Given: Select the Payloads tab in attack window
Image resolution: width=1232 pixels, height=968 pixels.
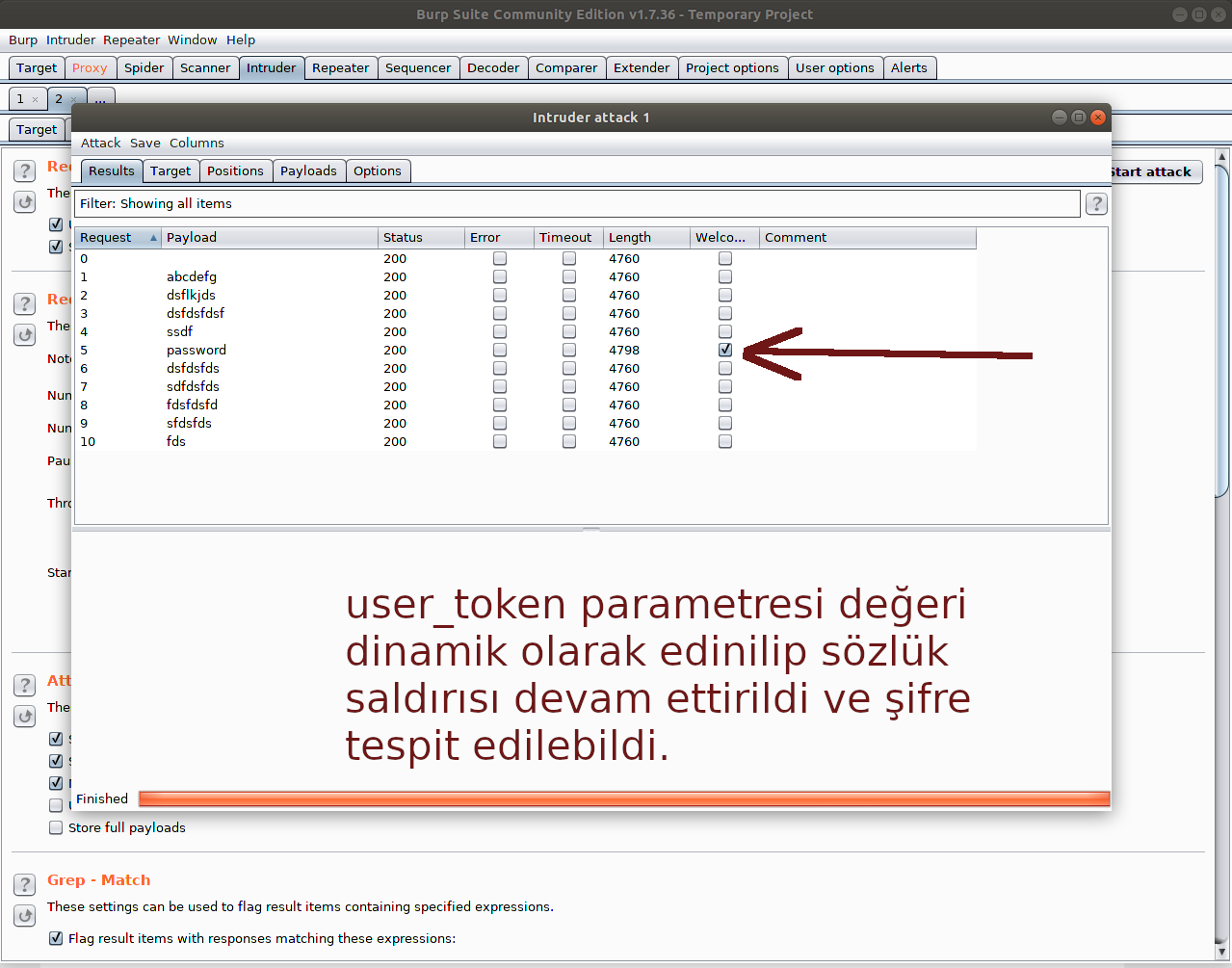Looking at the screenshot, I should click(x=308, y=170).
